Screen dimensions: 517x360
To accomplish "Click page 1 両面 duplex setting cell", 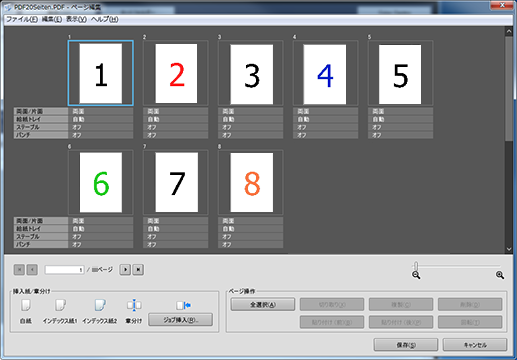I will click(101, 111).
